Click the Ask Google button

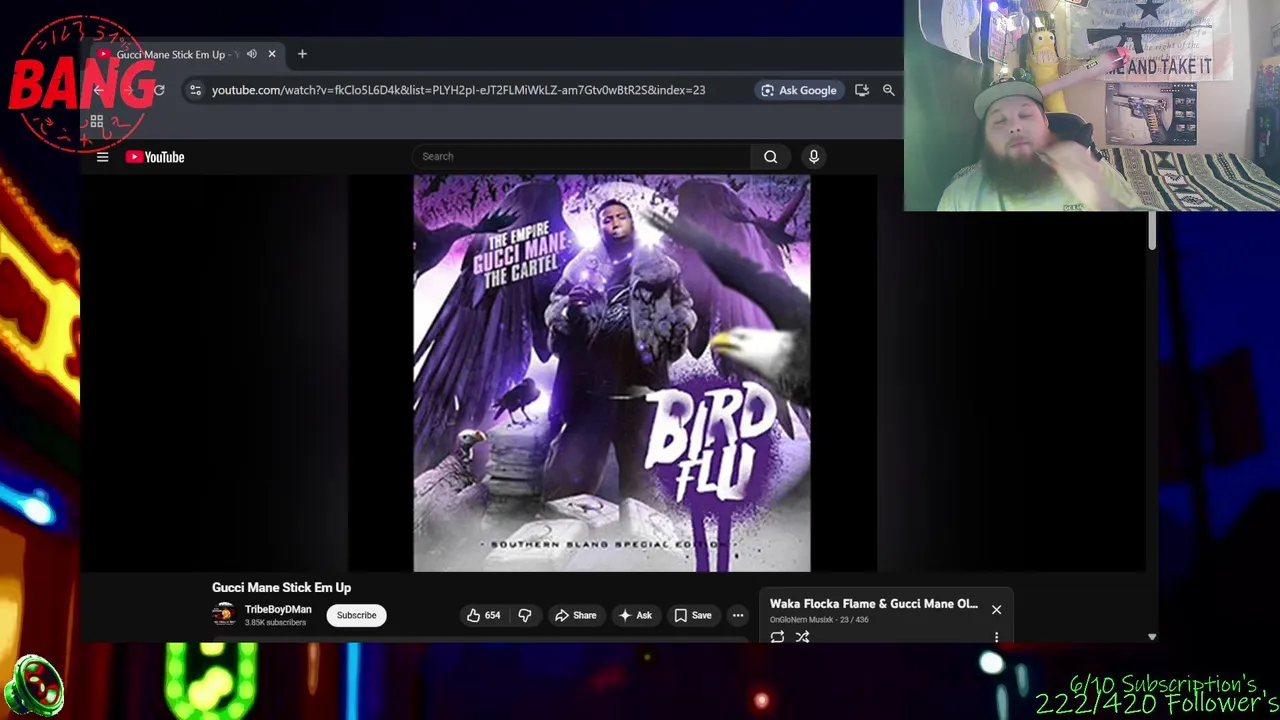point(798,90)
